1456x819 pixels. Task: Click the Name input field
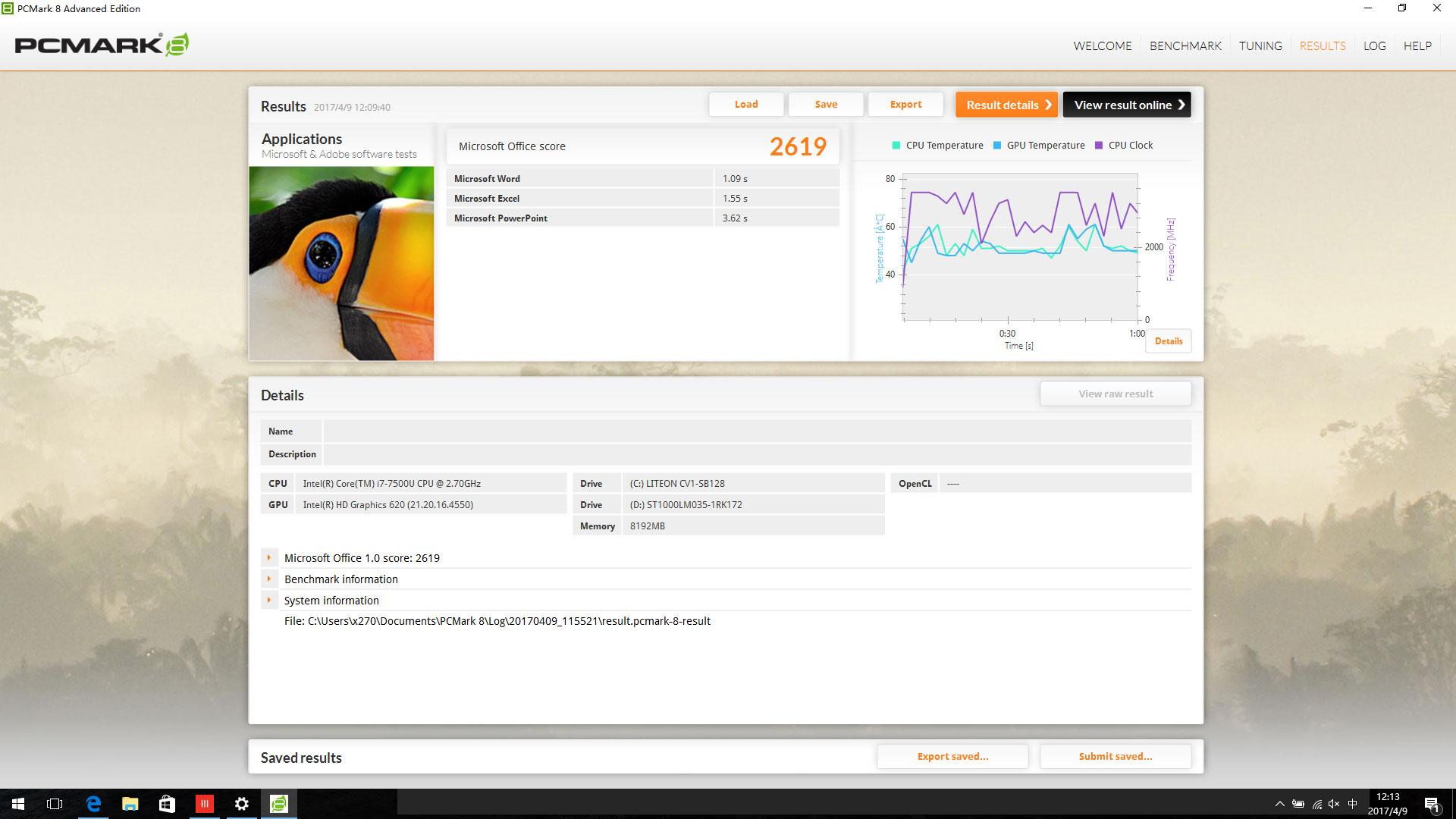757,431
